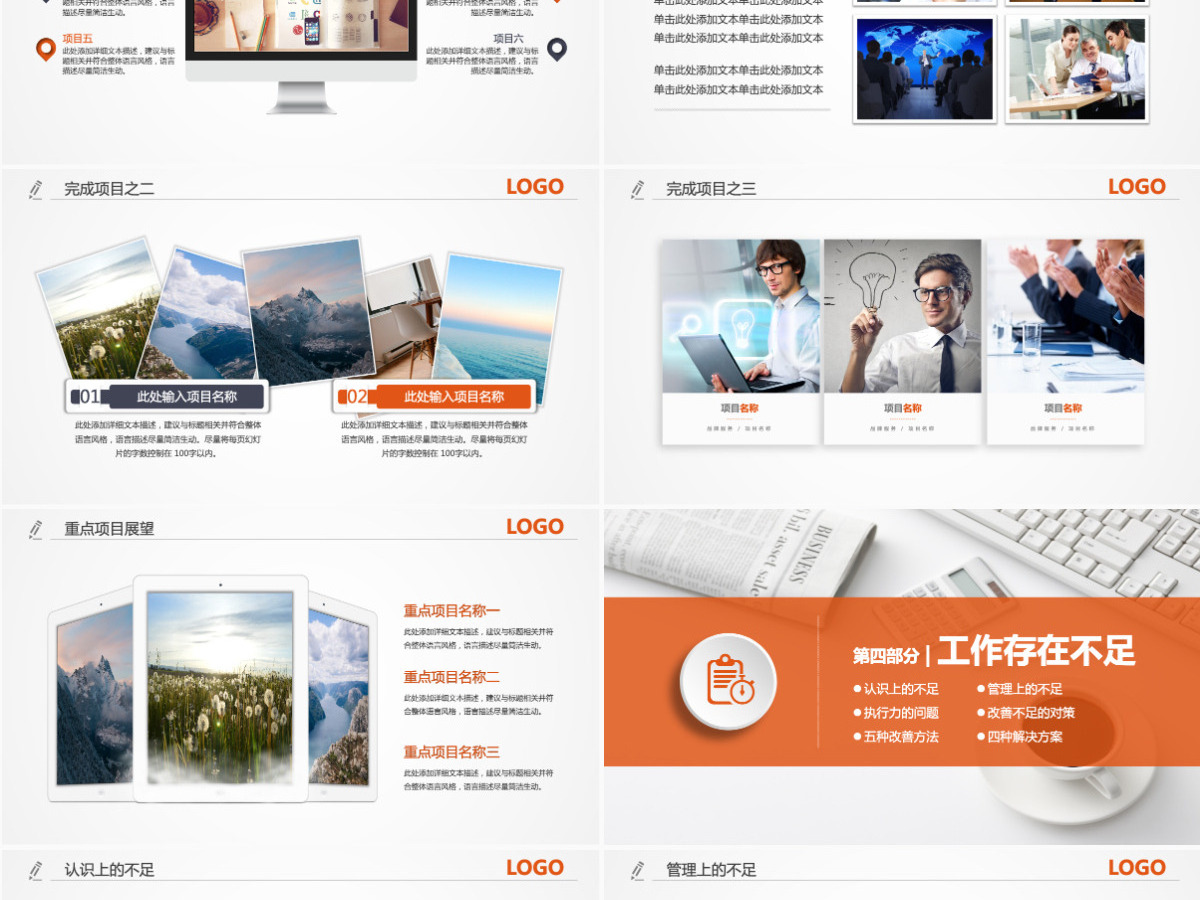Click the dark location pin beside 项目六

pyautogui.click(x=557, y=49)
